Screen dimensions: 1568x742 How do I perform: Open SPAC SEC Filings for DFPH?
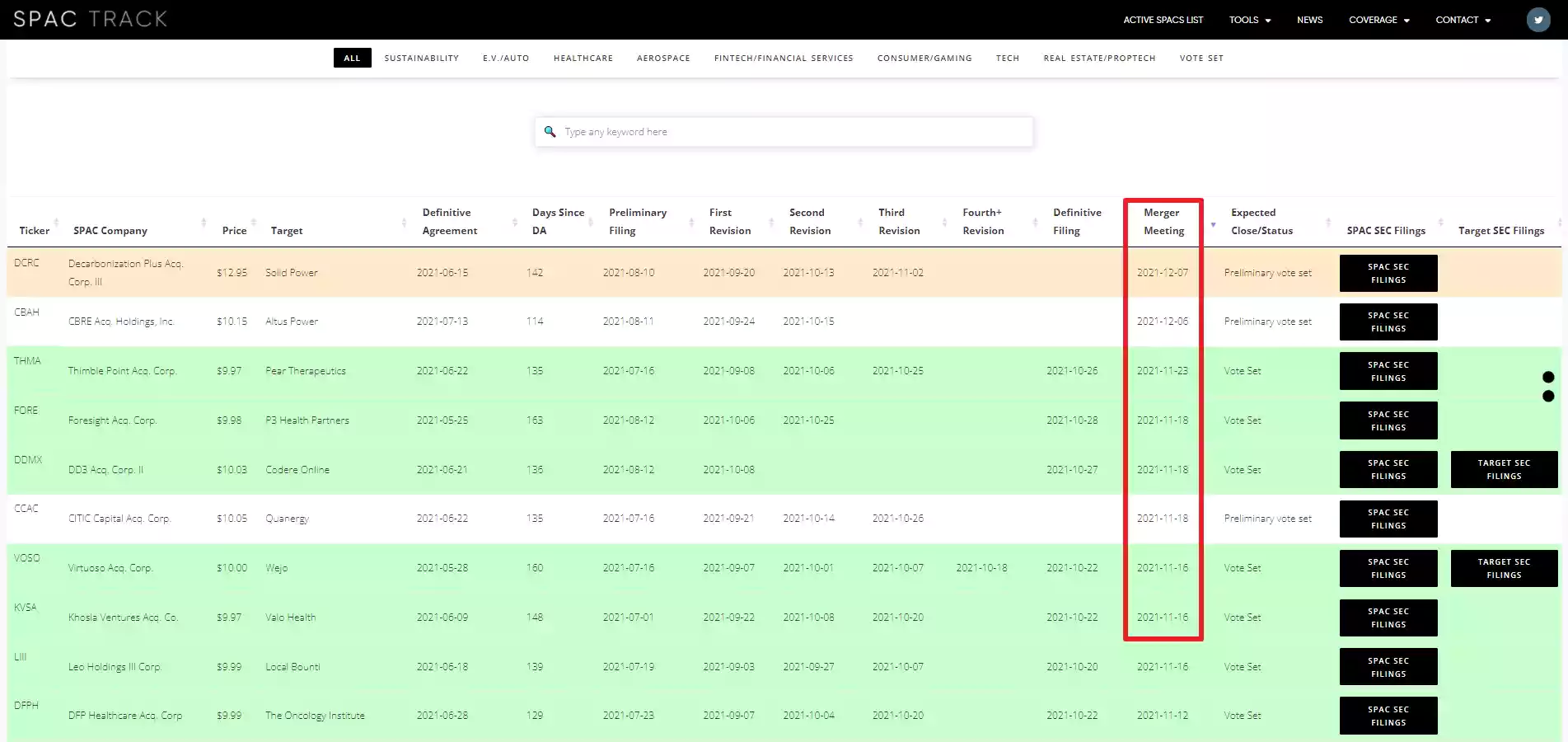tap(1388, 716)
